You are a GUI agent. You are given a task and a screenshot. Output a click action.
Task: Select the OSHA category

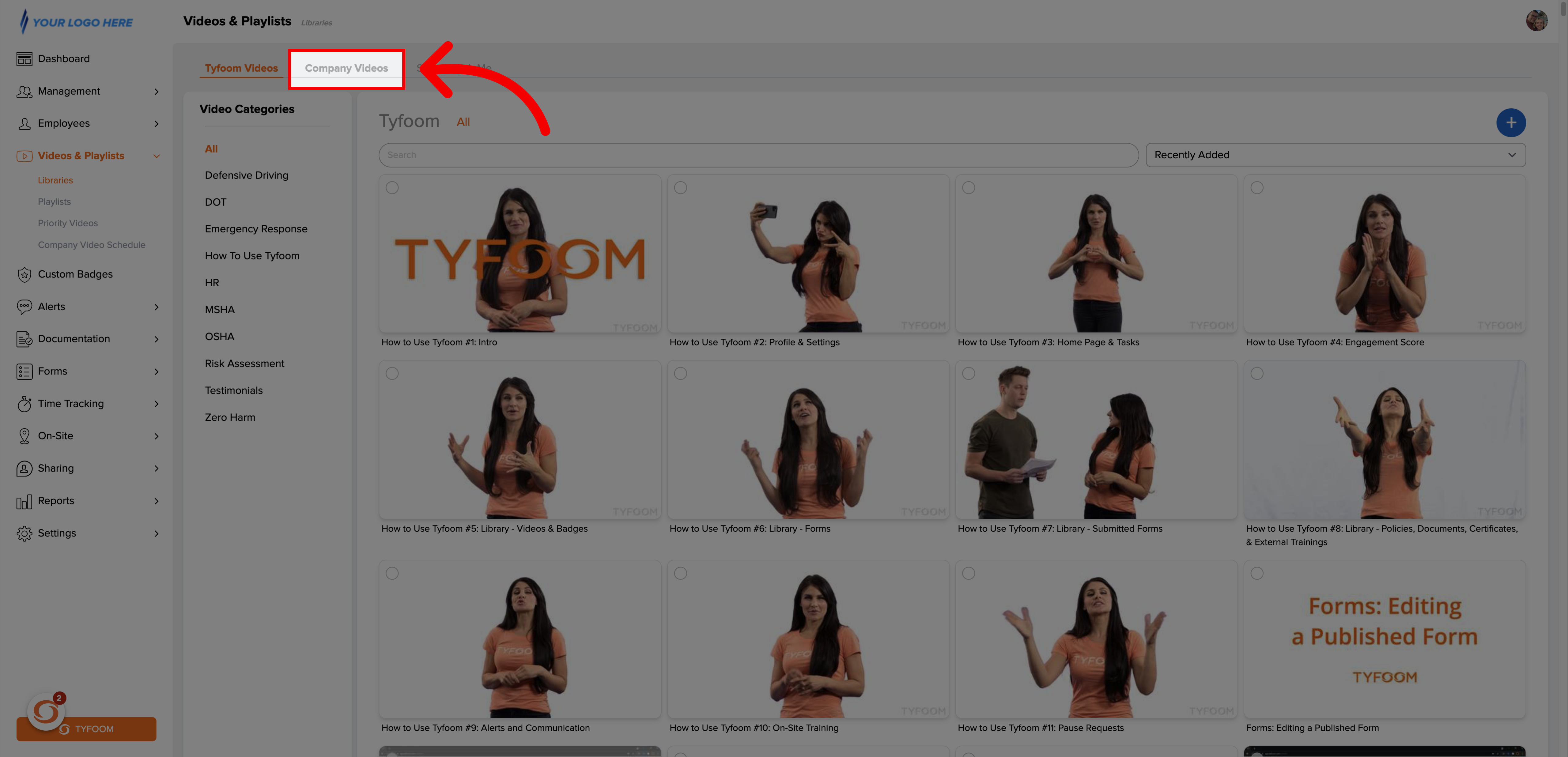pos(219,337)
